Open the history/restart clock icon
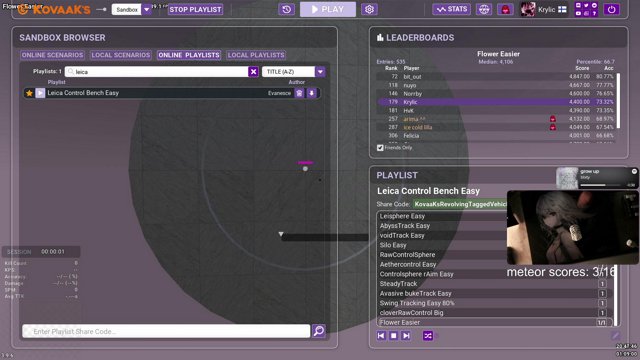Viewport: 640px width, 360px height. click(x=287, y=9)
